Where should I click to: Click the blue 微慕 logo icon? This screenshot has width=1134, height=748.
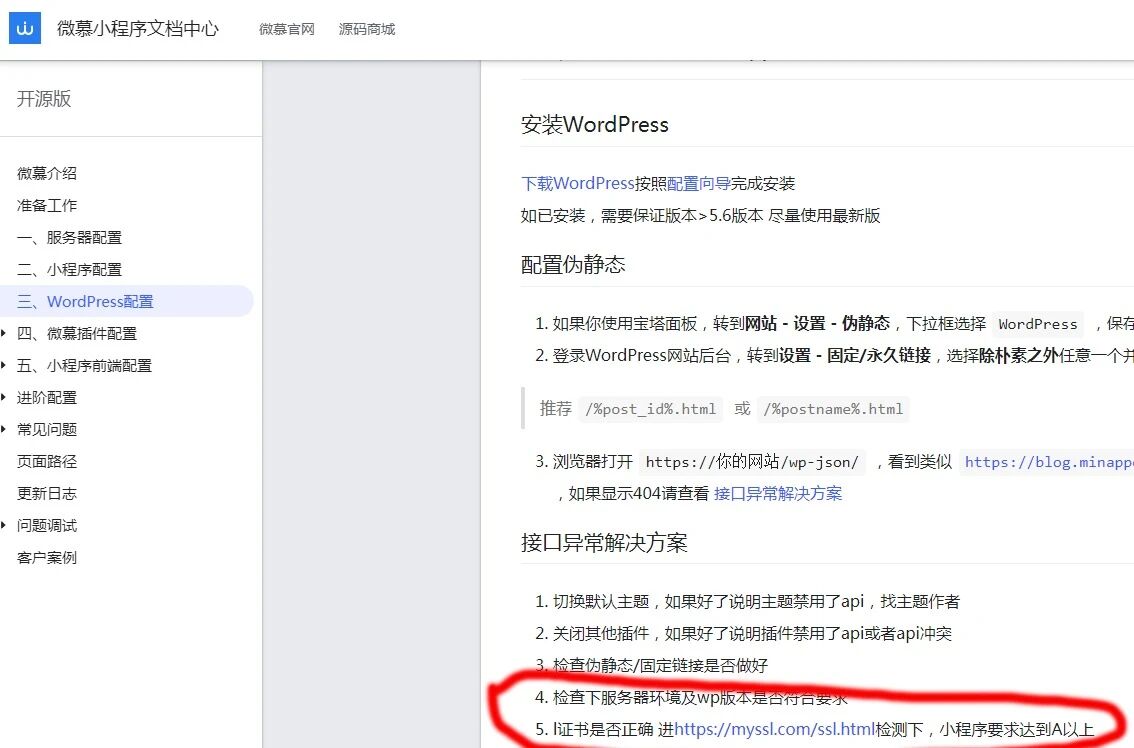tap(25, 28)
